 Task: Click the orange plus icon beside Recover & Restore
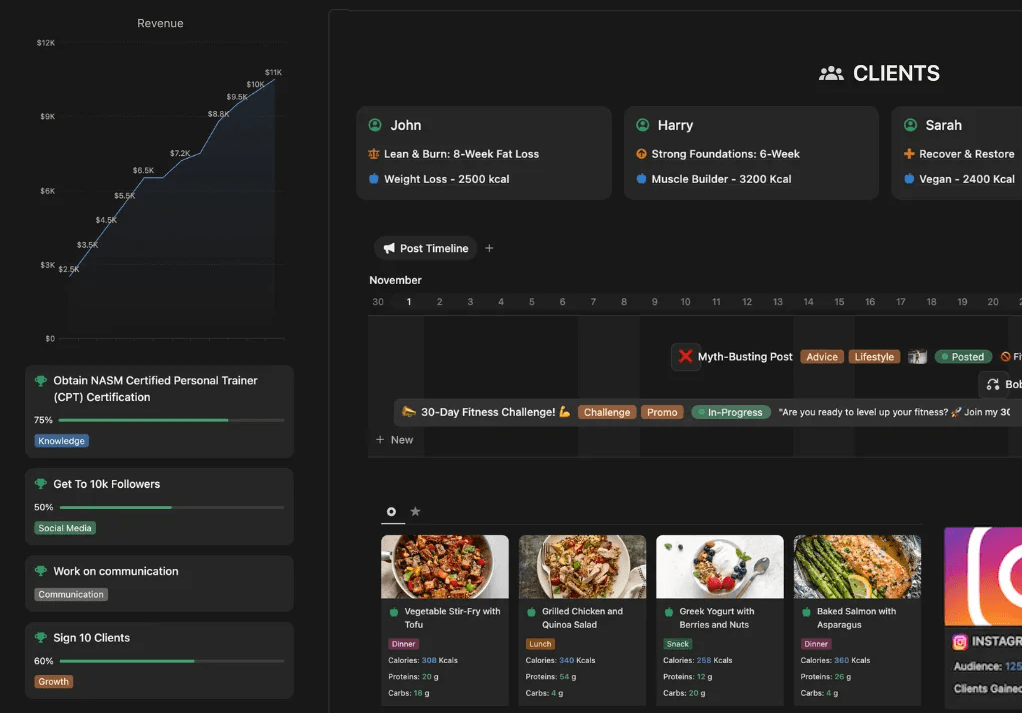point(909,154)
